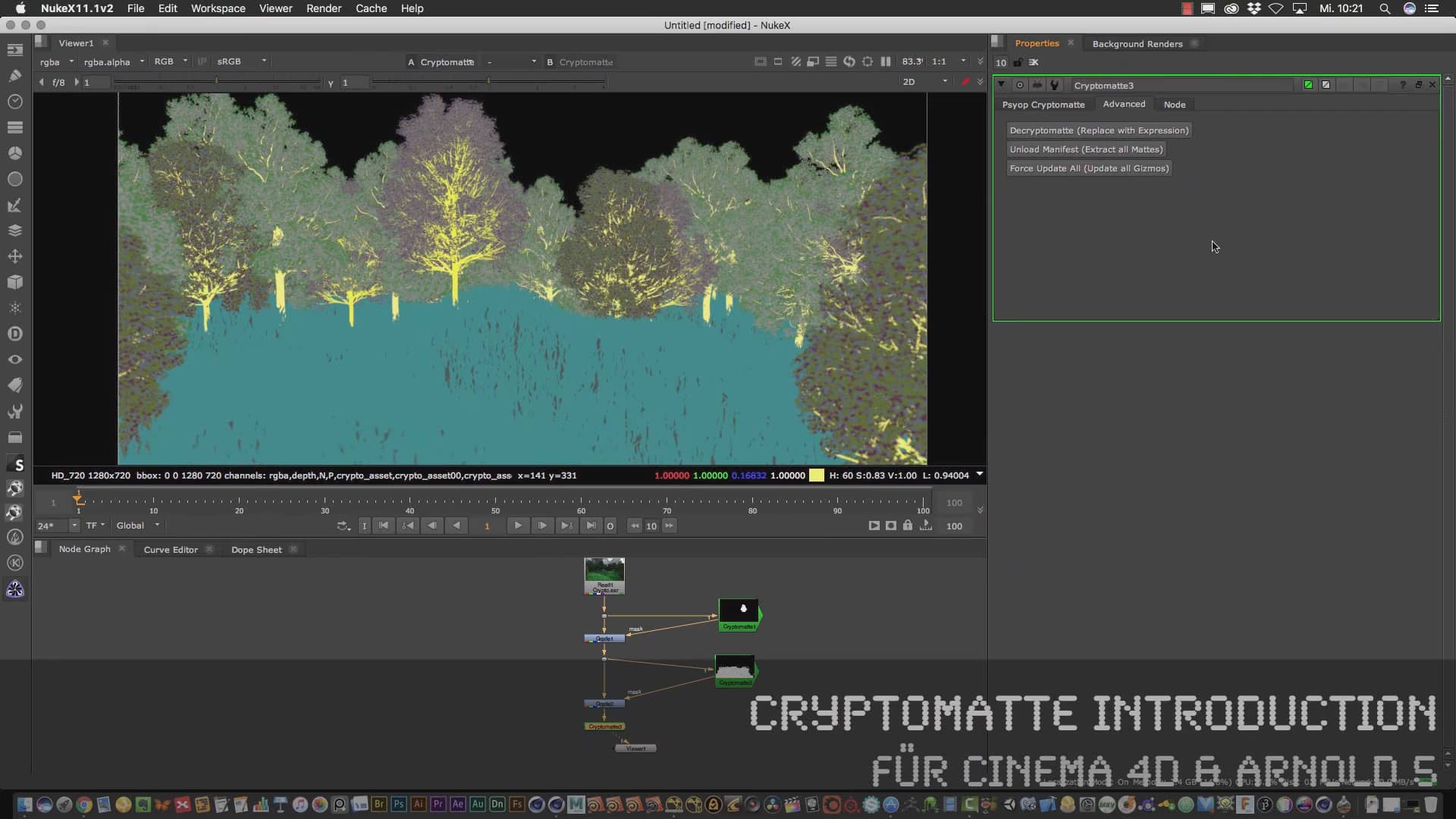Select the Read1 node in the node graph
Screen dimensions: 1456x819
tap(604, 576)
